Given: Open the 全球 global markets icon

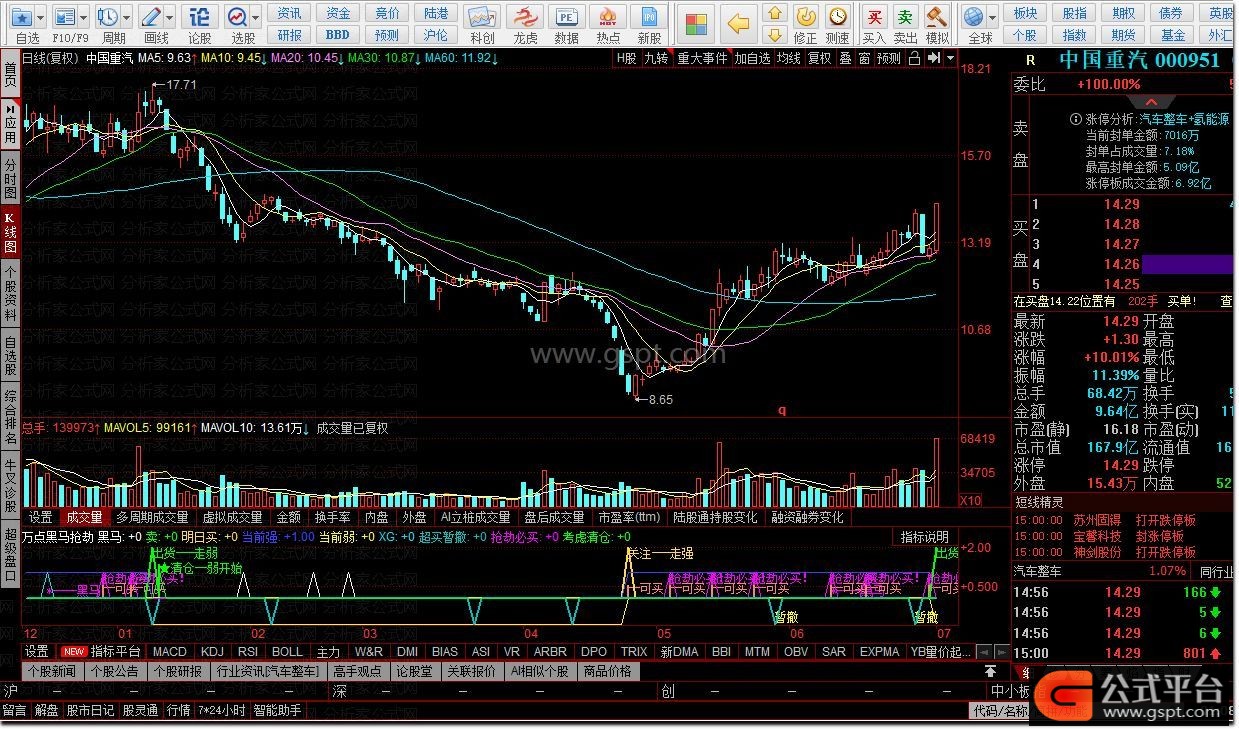Looking at the screenshot, I should point(973,17).
